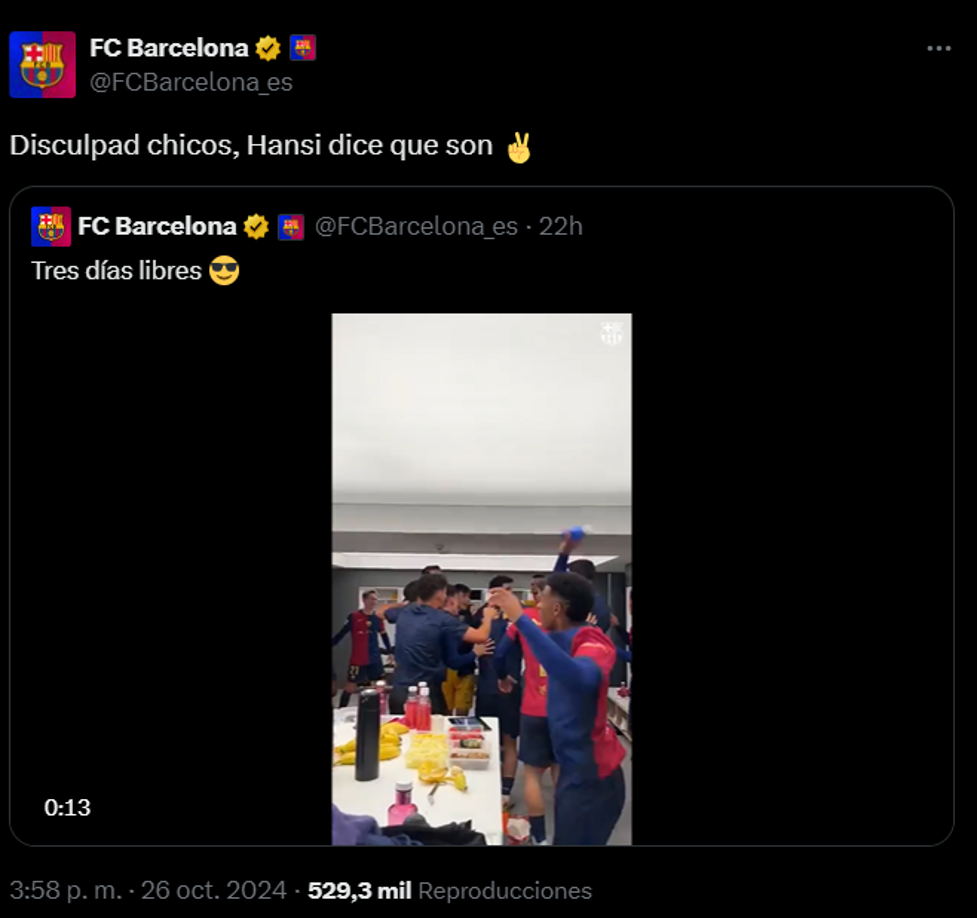Click the verified badge in the quoted tweet
Screen dimensions: 977x918
[x=256, y=226]
